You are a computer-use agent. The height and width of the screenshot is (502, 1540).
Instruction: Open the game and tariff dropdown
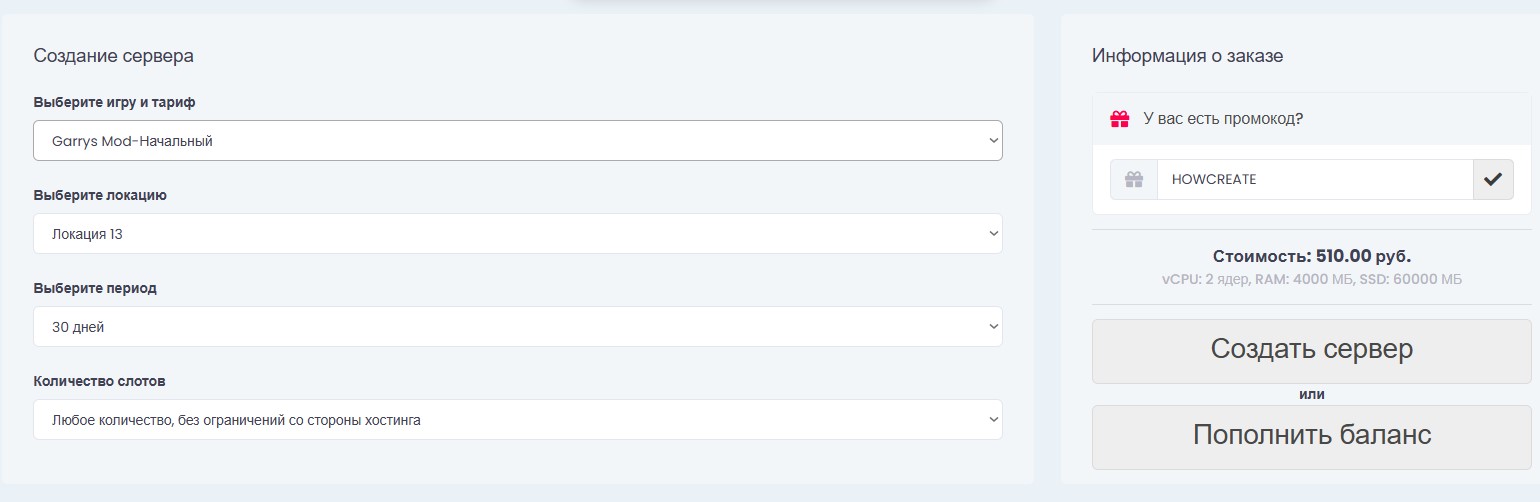tap(517, 141)
